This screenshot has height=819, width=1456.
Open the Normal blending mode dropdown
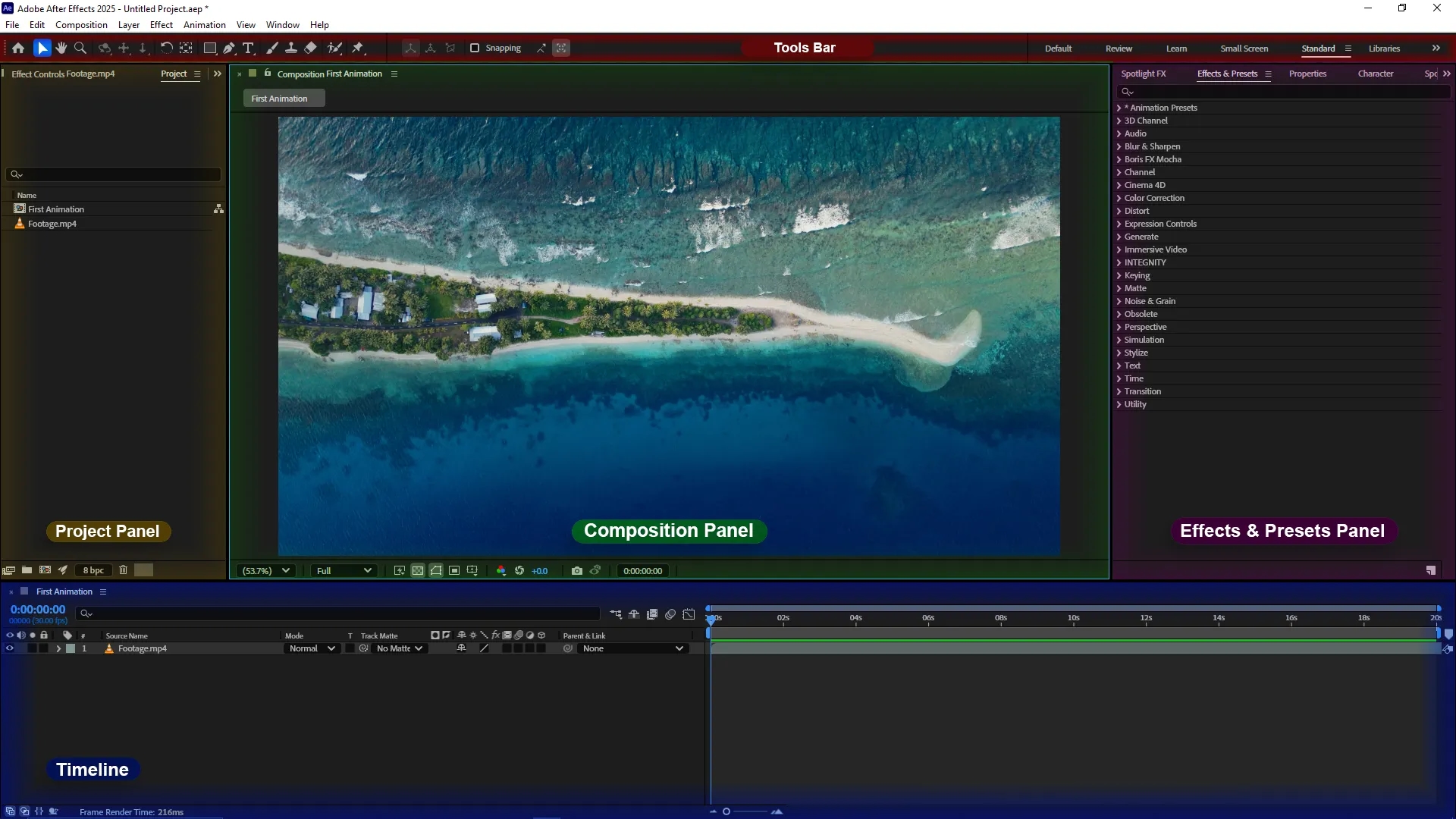pyautogui.click(x=312, y=649)
